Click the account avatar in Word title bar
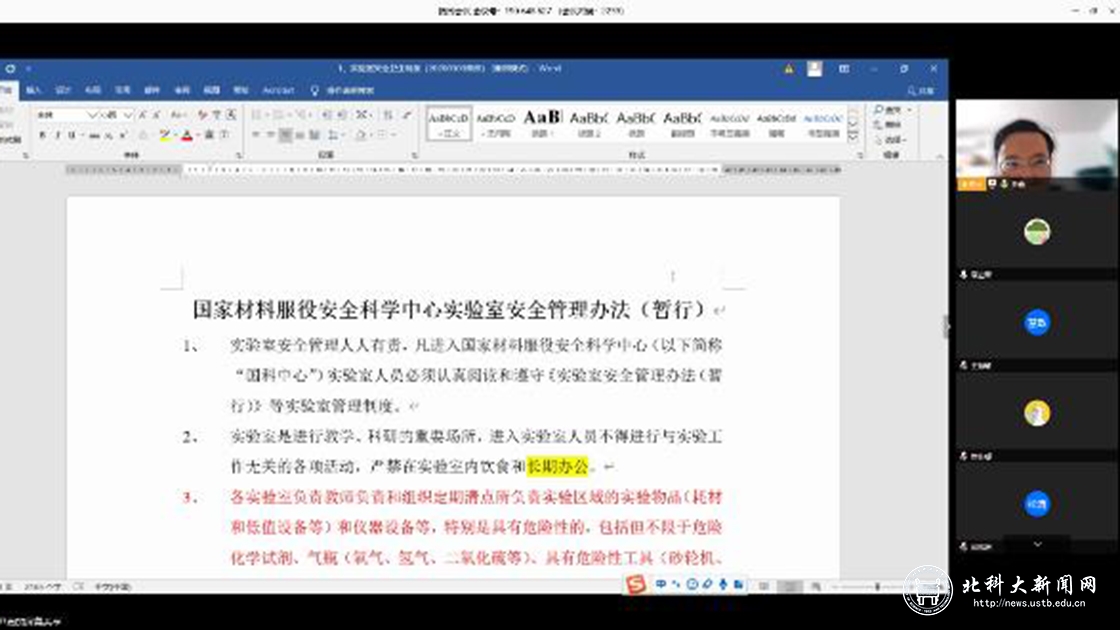Image resolution: width=1120 pixels, height=630 pixels. coord(814,69)
